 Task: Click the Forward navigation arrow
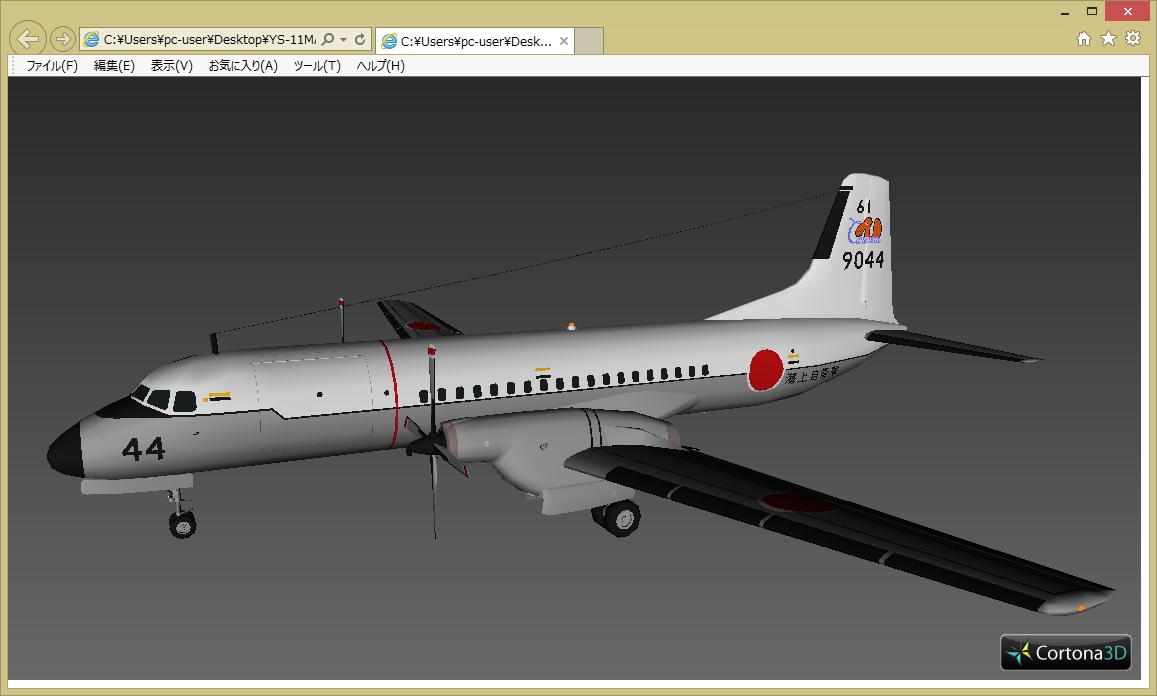[x=62, y=39]
